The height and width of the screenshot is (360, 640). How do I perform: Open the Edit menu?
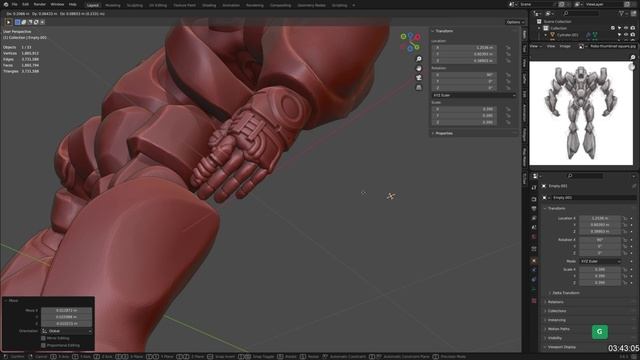click(25, 4)
